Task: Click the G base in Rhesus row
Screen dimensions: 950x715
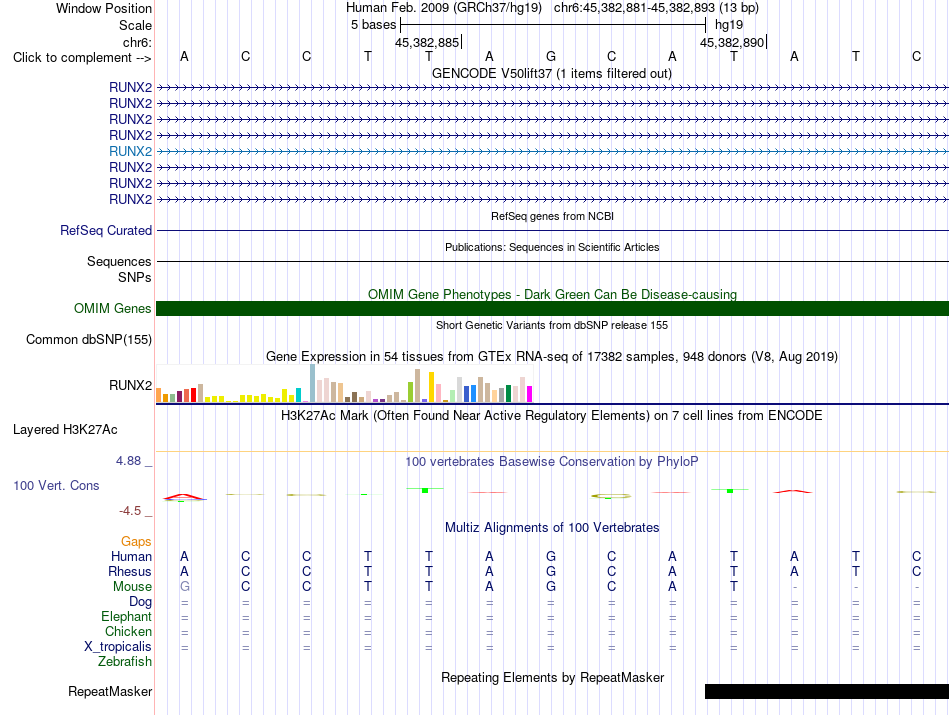Action: 551,571
